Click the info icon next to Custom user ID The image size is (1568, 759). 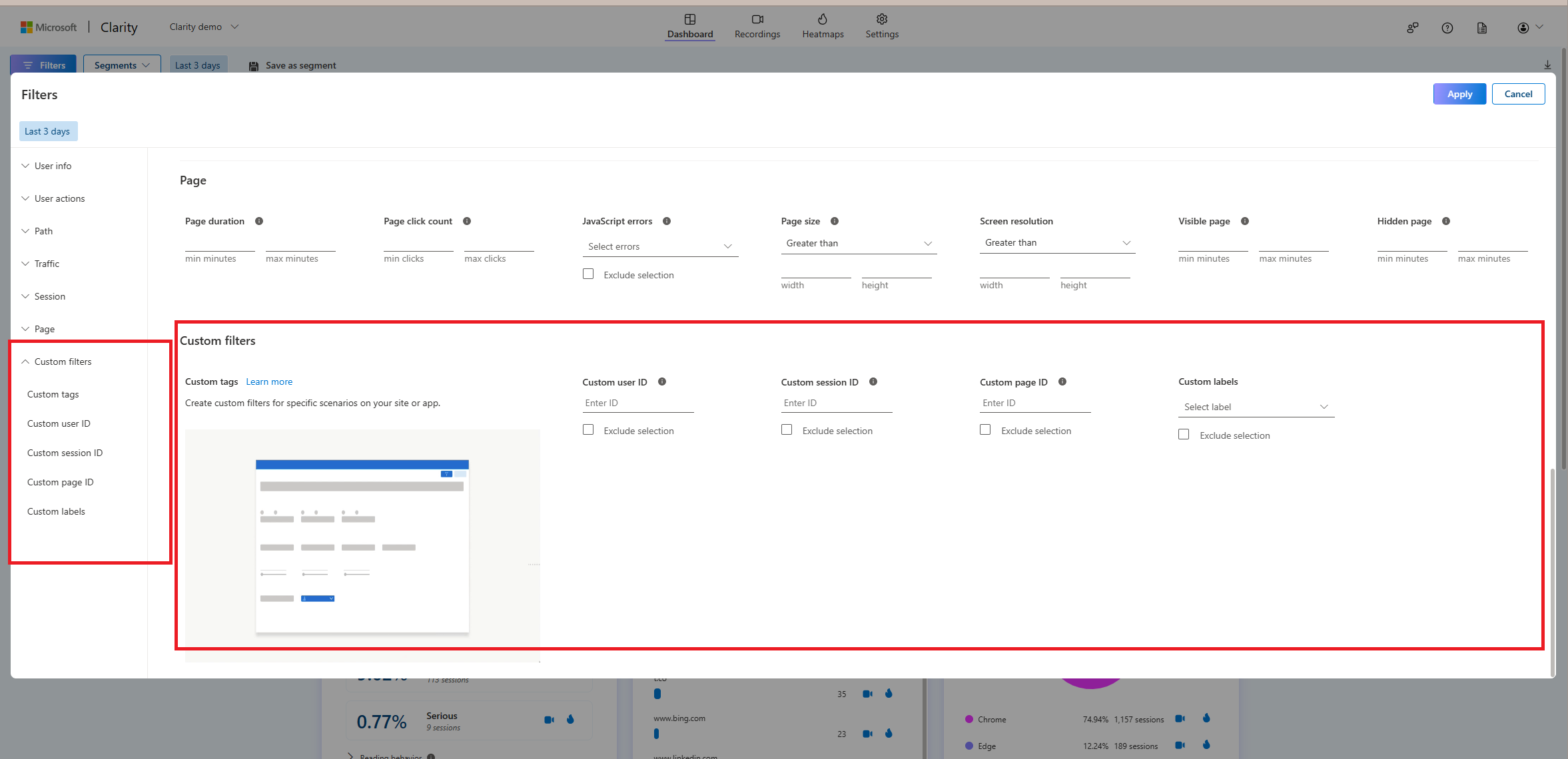662,381
